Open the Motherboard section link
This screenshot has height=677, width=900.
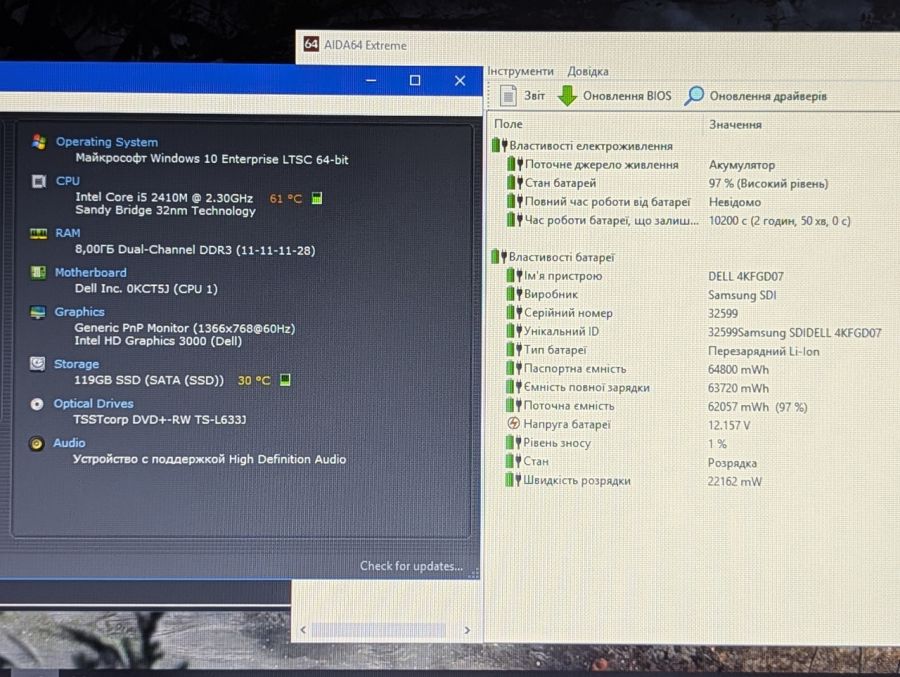tap(91, 272)
